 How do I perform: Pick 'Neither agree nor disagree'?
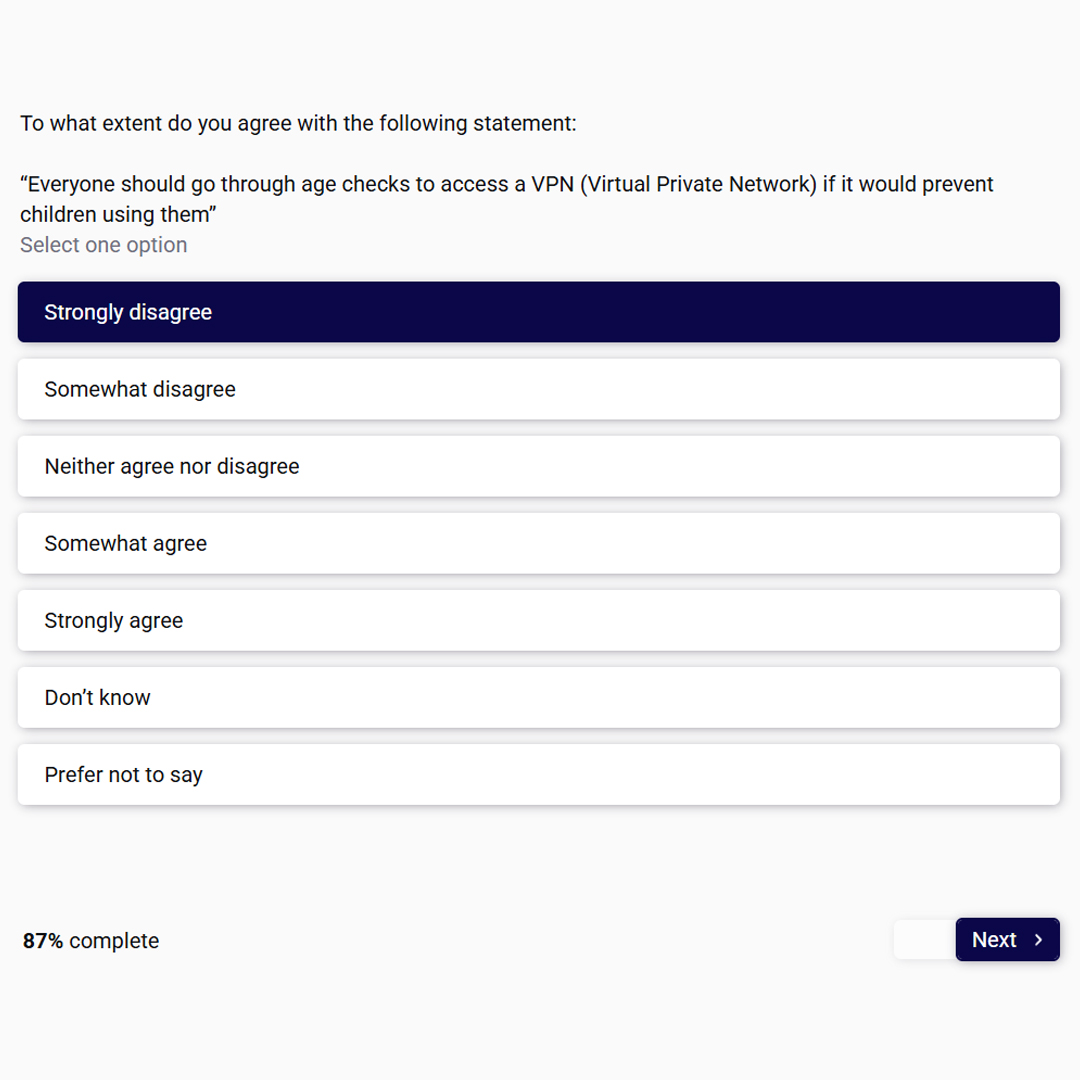click(539, 466)
